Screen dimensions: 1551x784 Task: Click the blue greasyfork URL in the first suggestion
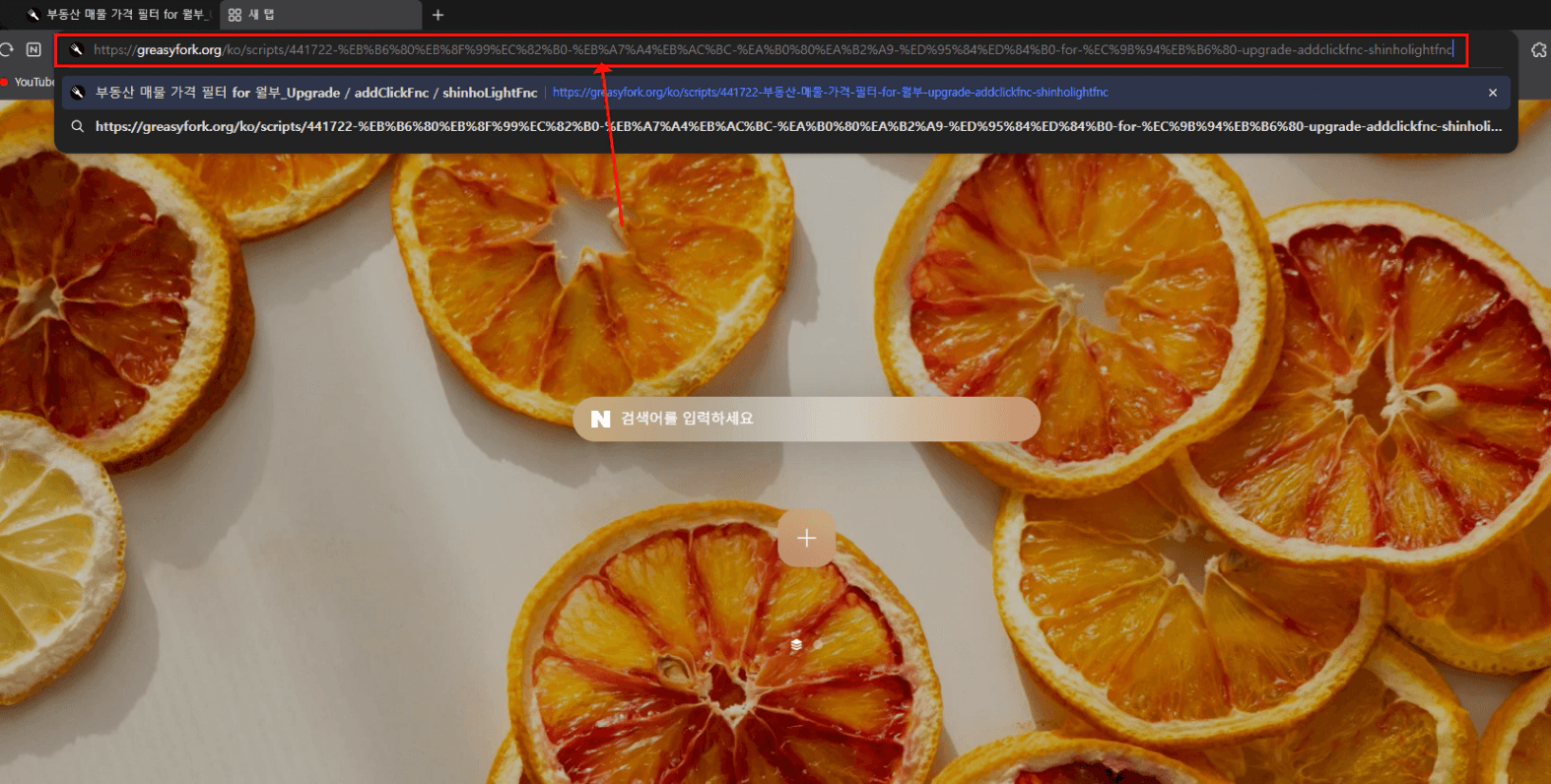point(831,93)
